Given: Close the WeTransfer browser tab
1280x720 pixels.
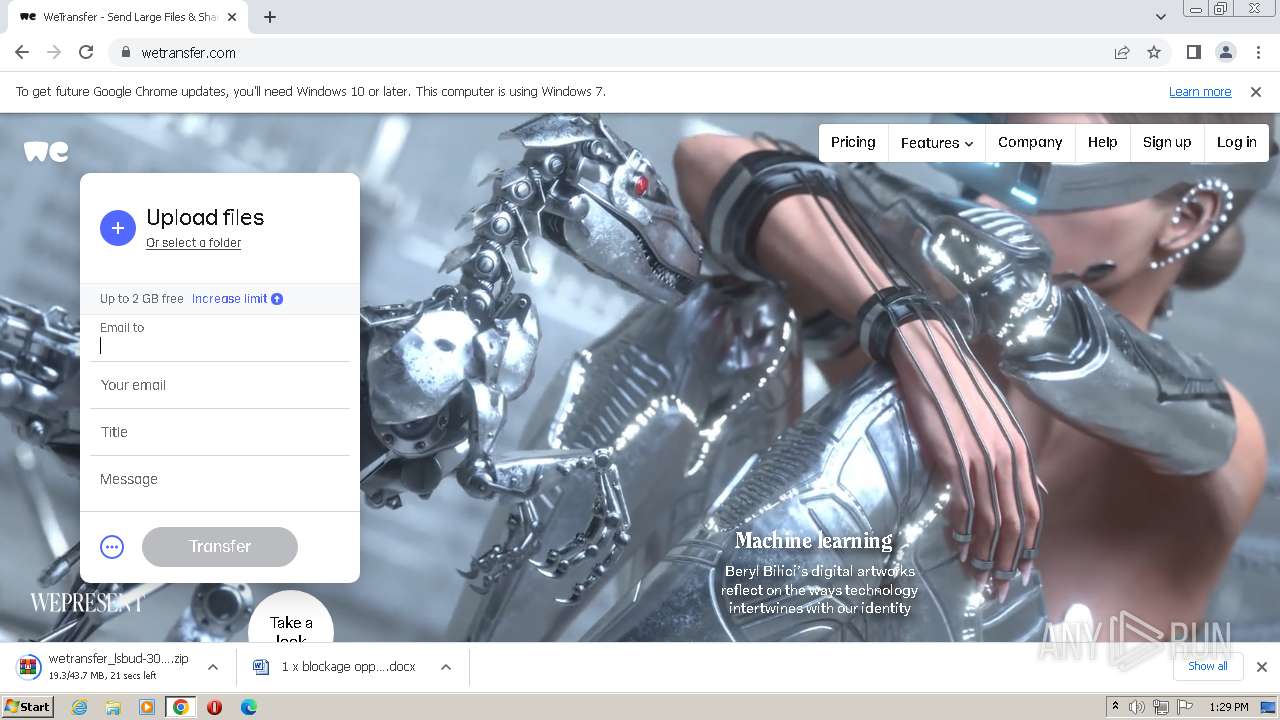Looking at the screenshot, I should 232,17.
